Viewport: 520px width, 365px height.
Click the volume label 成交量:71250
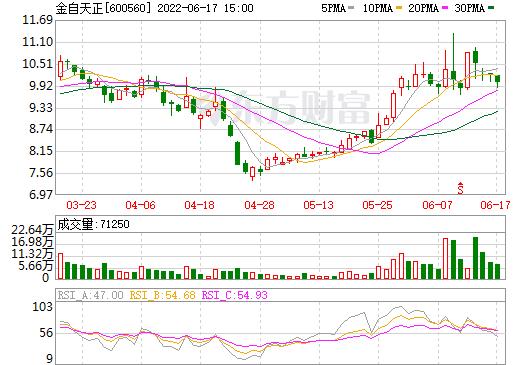(93, 224)
